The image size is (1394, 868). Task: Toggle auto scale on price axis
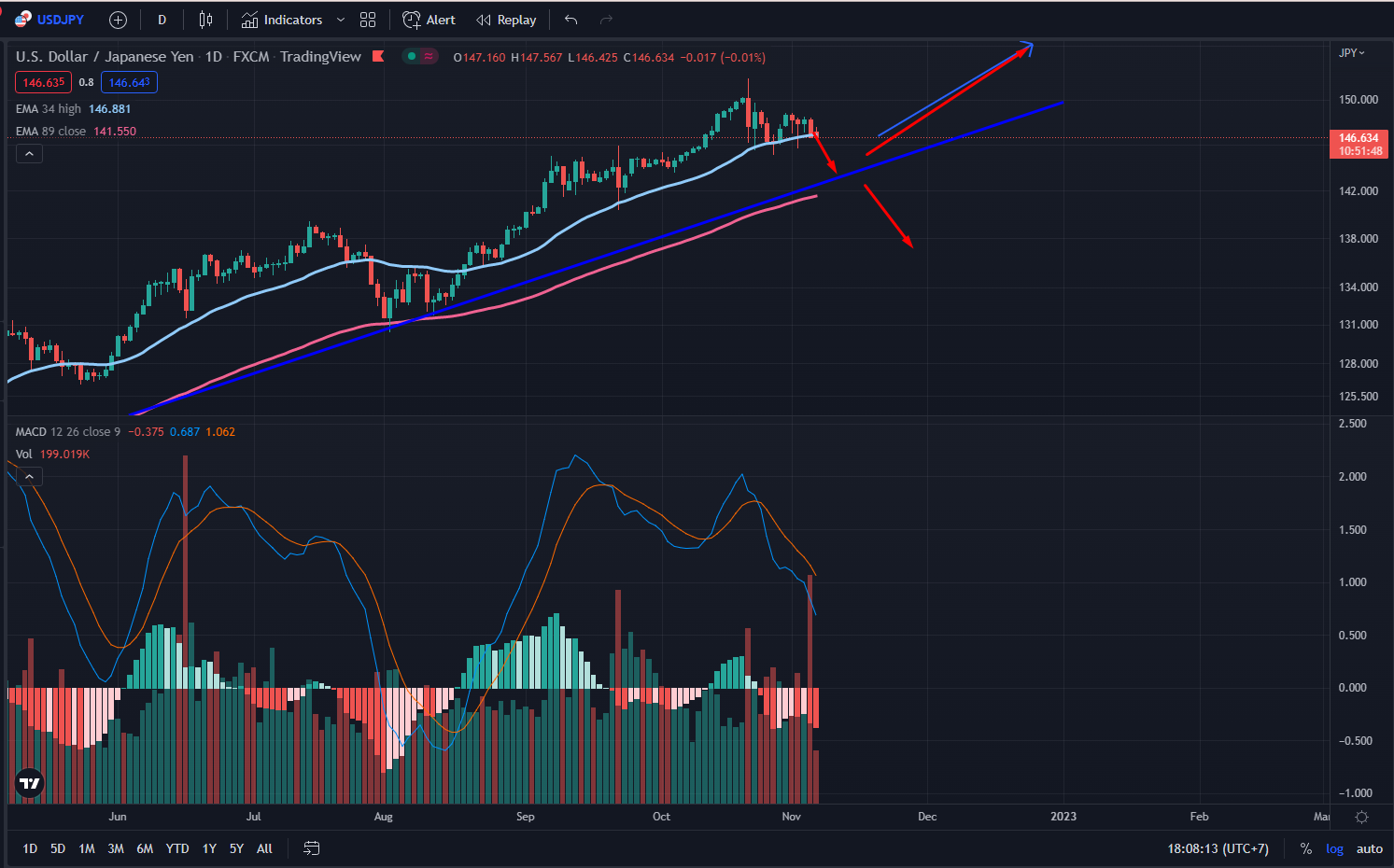pos(1369,848)
